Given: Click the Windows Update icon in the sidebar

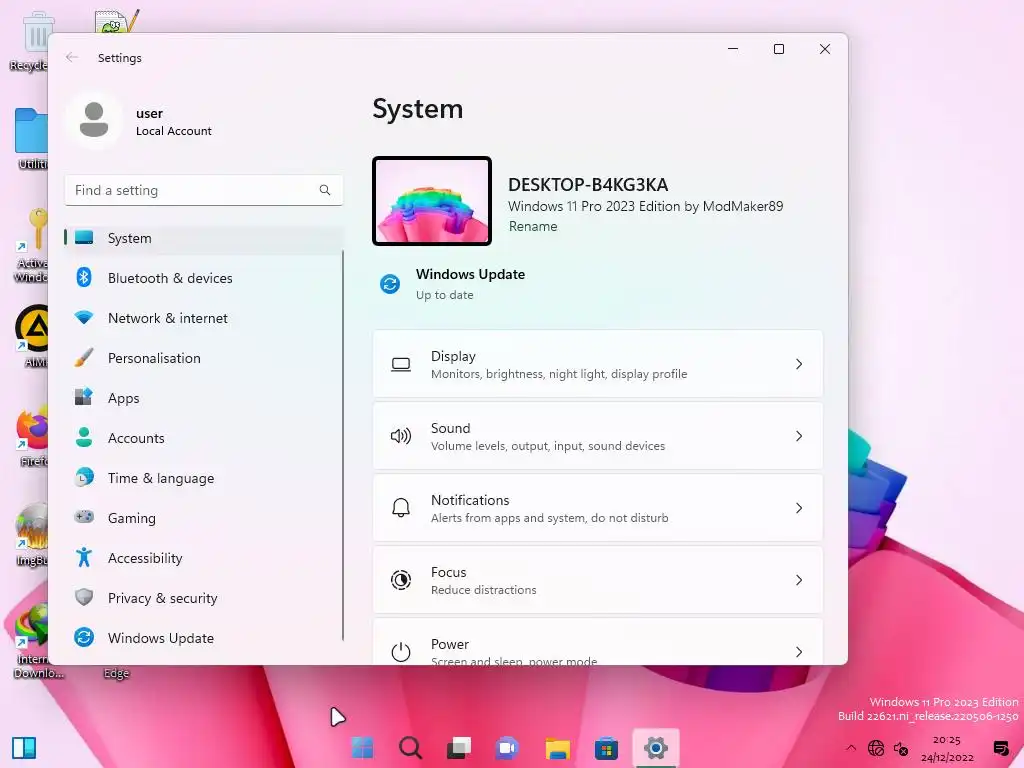Looking at the screenshot, I should pyautogui.click(x=84, y=637).
